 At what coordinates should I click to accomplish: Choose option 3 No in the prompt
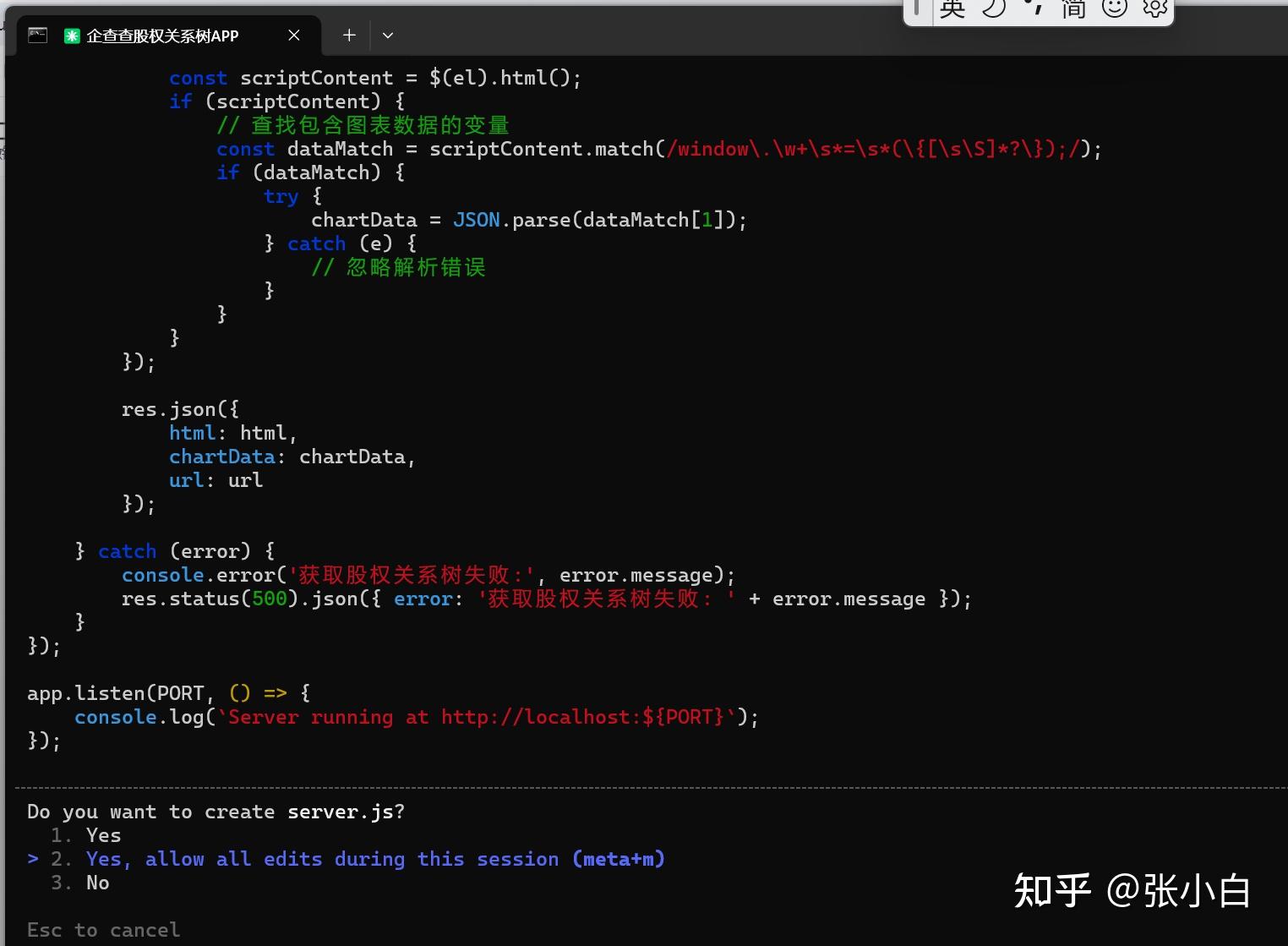(x=96, y=882)
